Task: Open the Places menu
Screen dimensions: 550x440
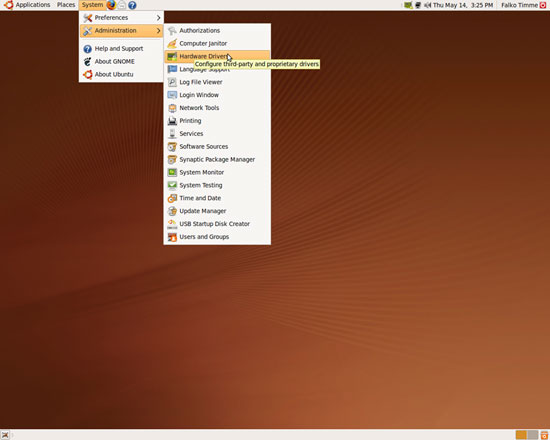Action: 66,5
